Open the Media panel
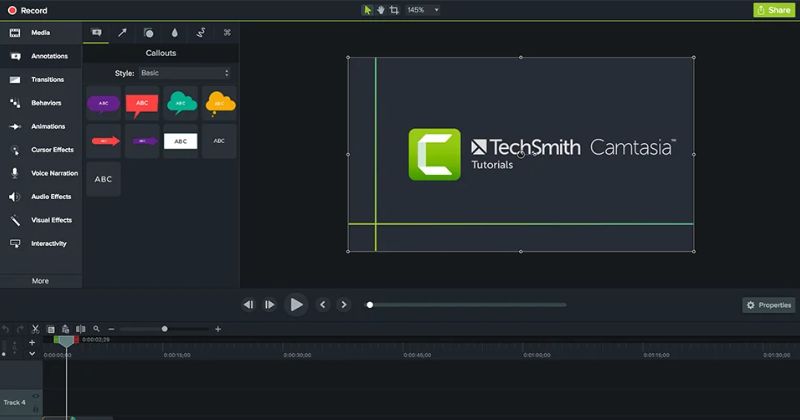This screenshot has height=420, width=800. point(41,33)
